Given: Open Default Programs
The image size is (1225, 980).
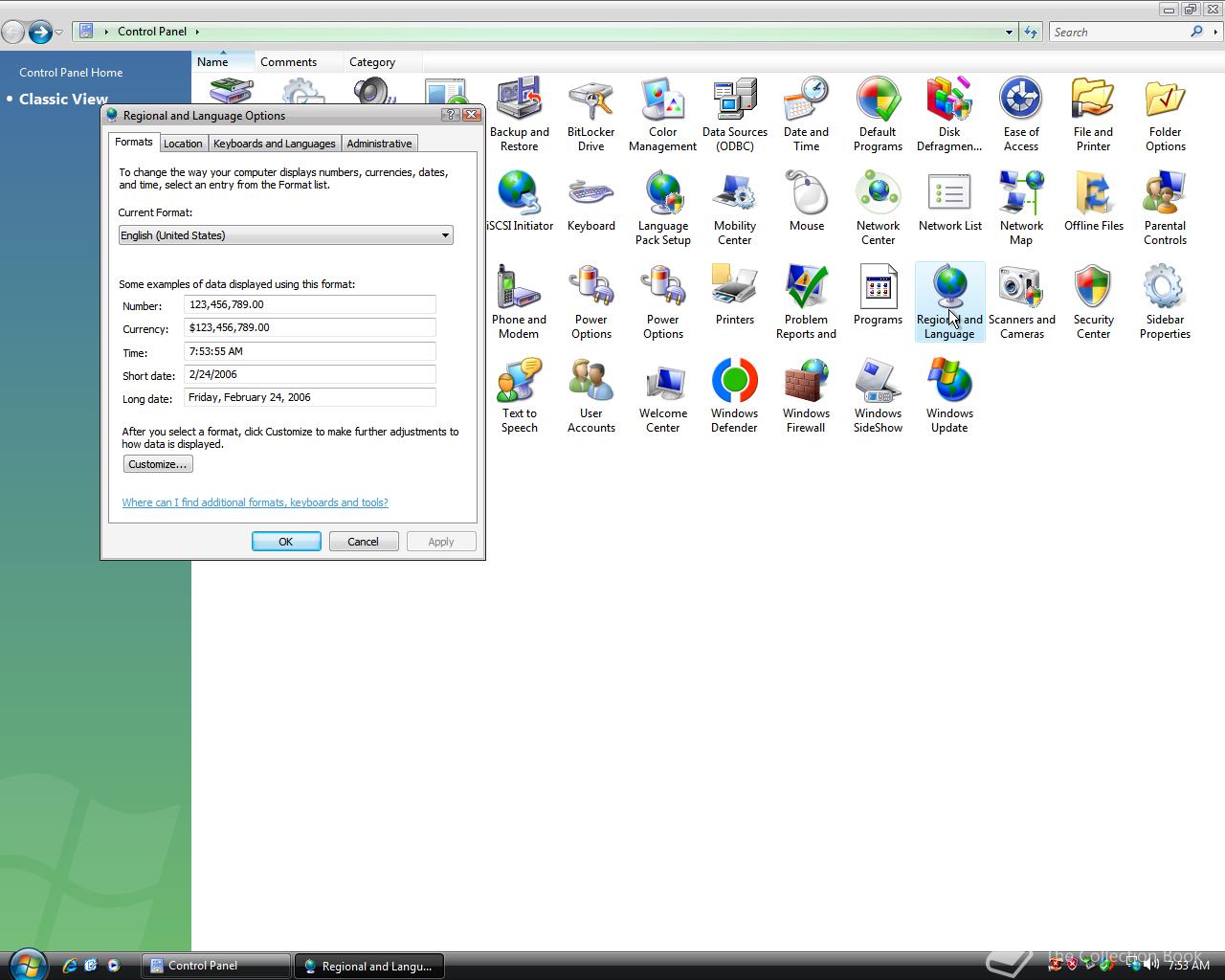Looking at the screenshot, I should (878, 115).
